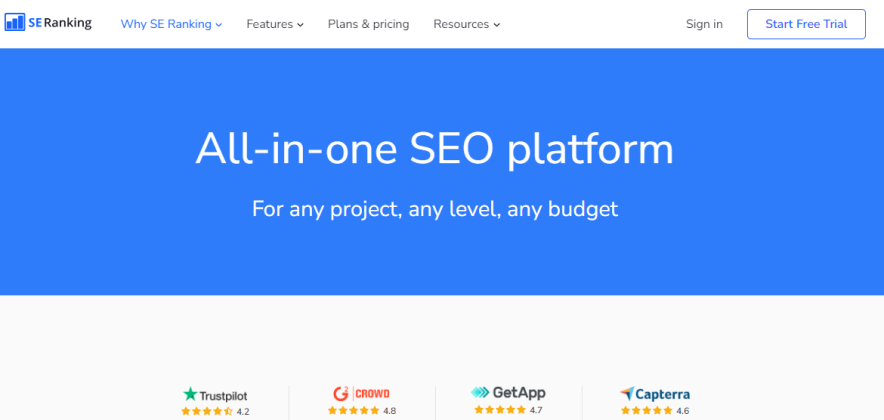Open the Features dropdown menu
Image resolution: width=884 pixels, height=420 pixels.
click(275, 24)
